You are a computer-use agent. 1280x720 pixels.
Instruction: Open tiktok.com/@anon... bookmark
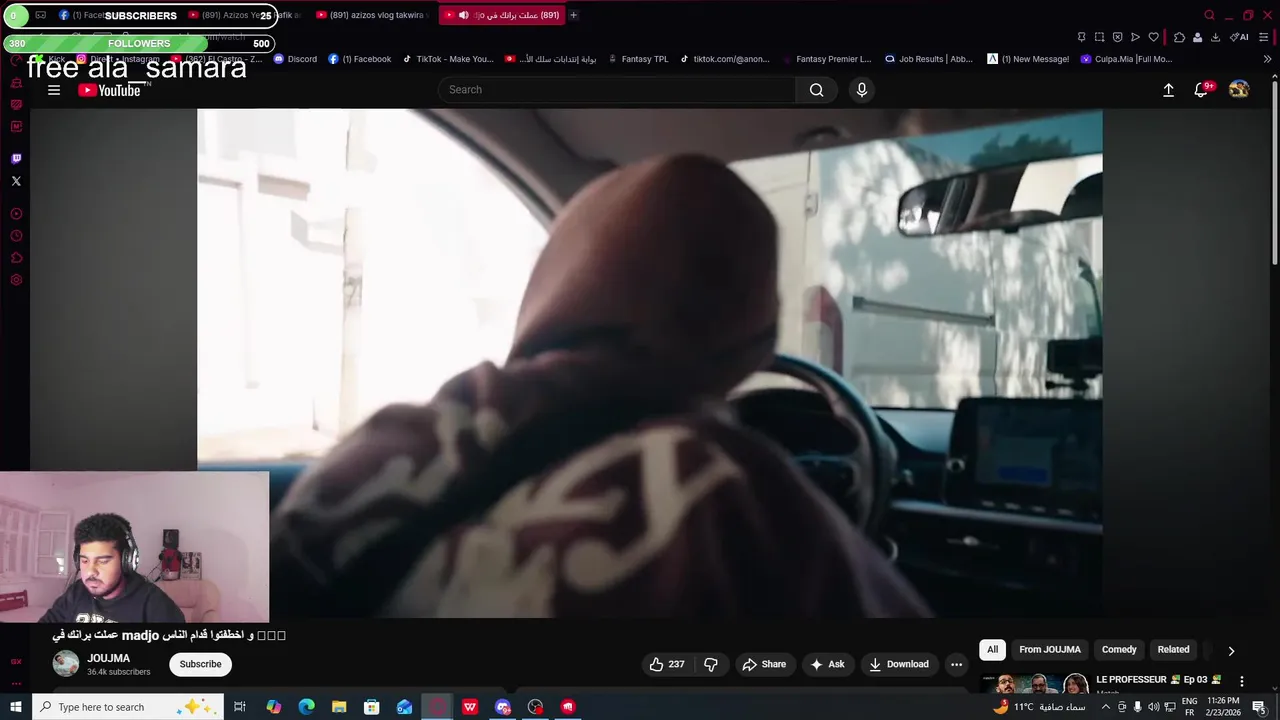point(725,59)
